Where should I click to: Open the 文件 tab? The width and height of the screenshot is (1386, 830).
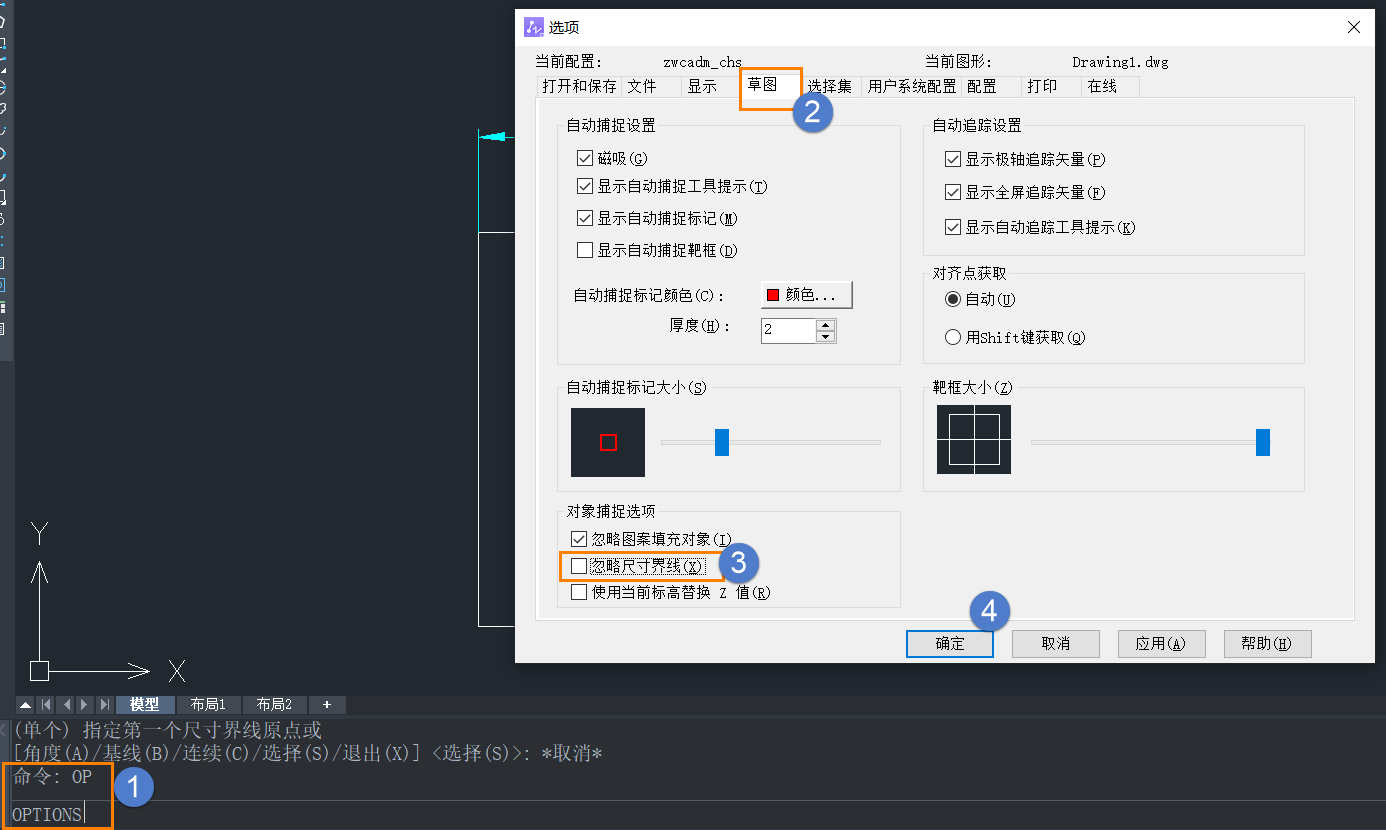651,87
